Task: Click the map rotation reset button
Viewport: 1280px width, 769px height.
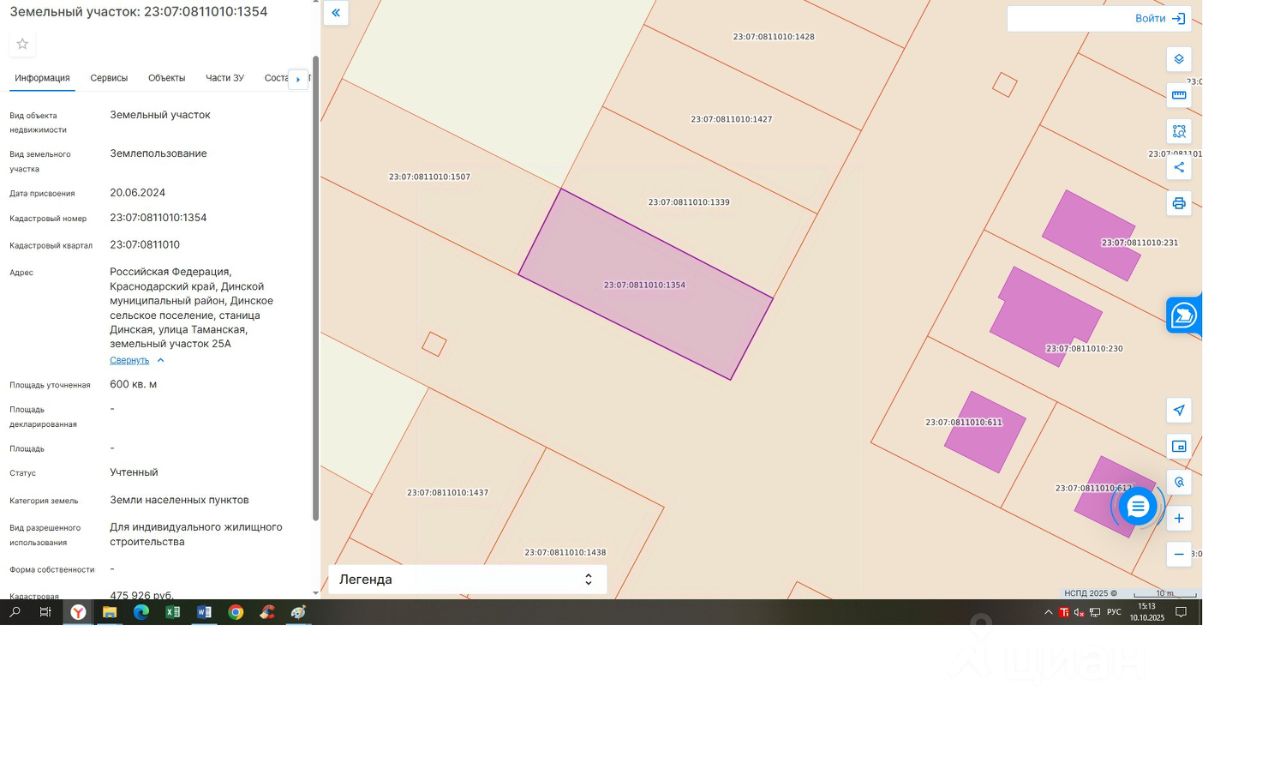Action: 1179,482
